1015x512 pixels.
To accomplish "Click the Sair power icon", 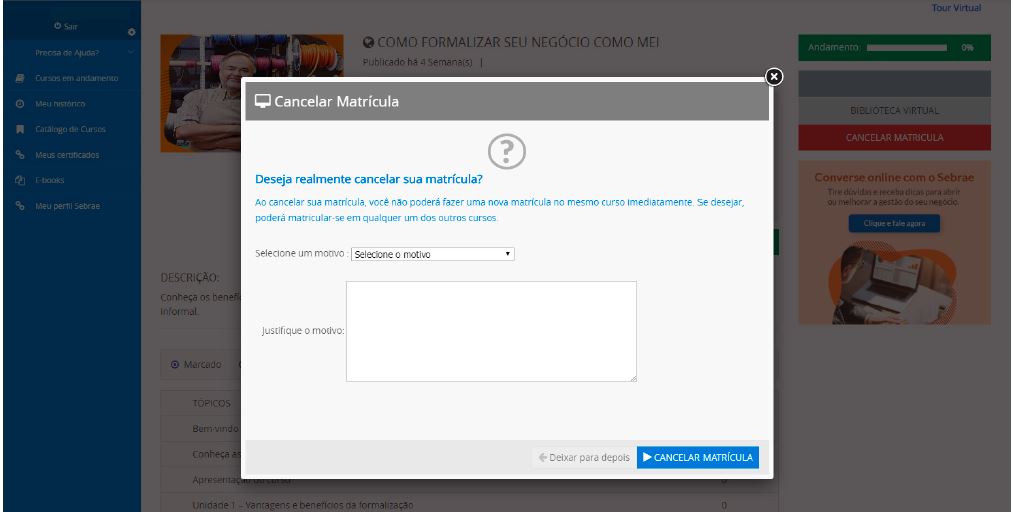I will 58,25.
